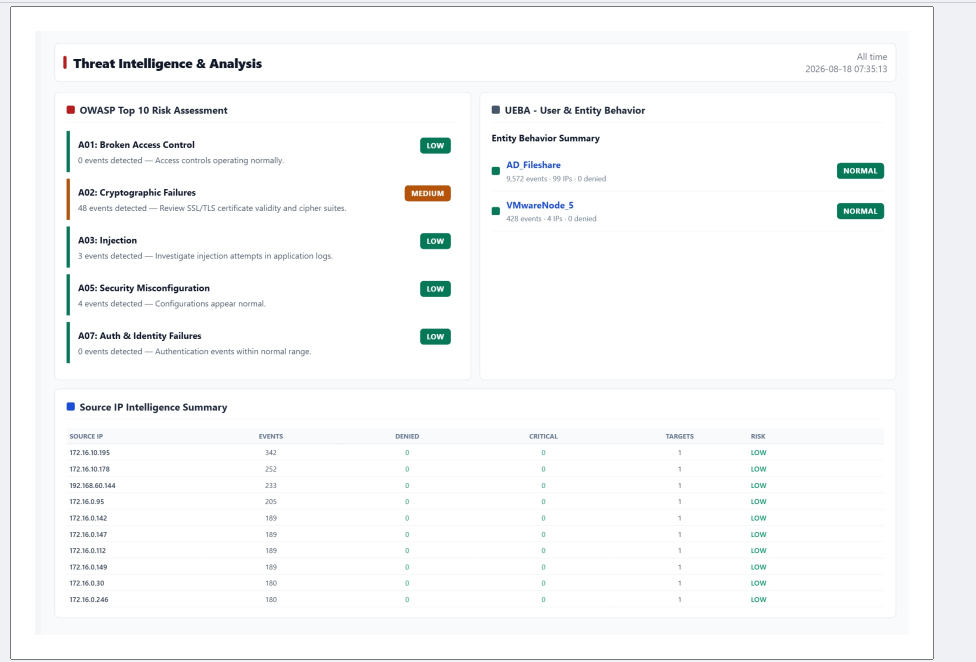Select the A03: Injection title
This screenshot has width=976, height=662.
click(x=107, y=240)
